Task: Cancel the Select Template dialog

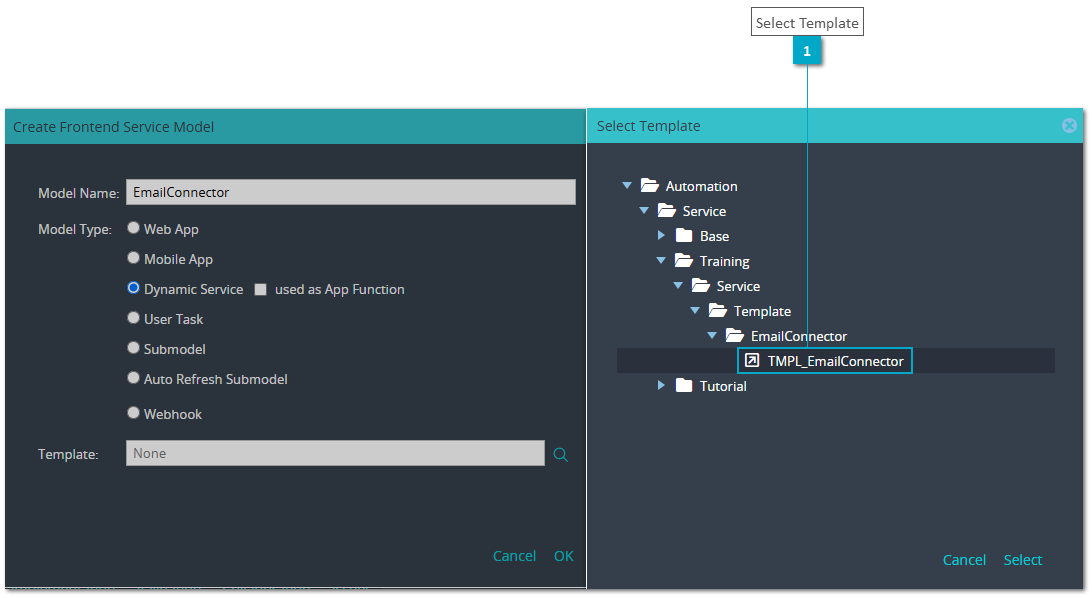Action: [964, 560]
